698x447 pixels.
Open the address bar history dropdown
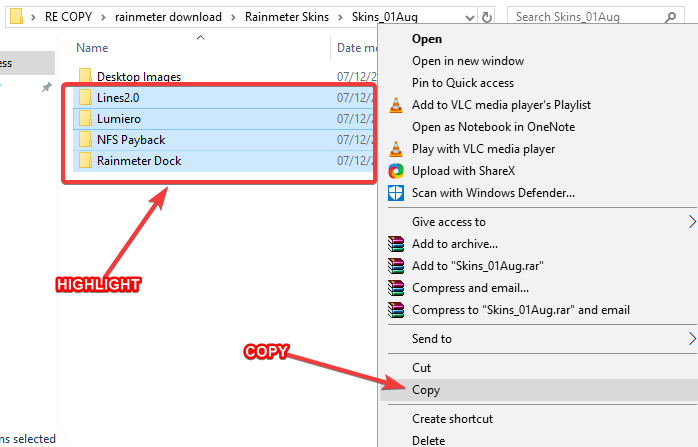[469, 18]
